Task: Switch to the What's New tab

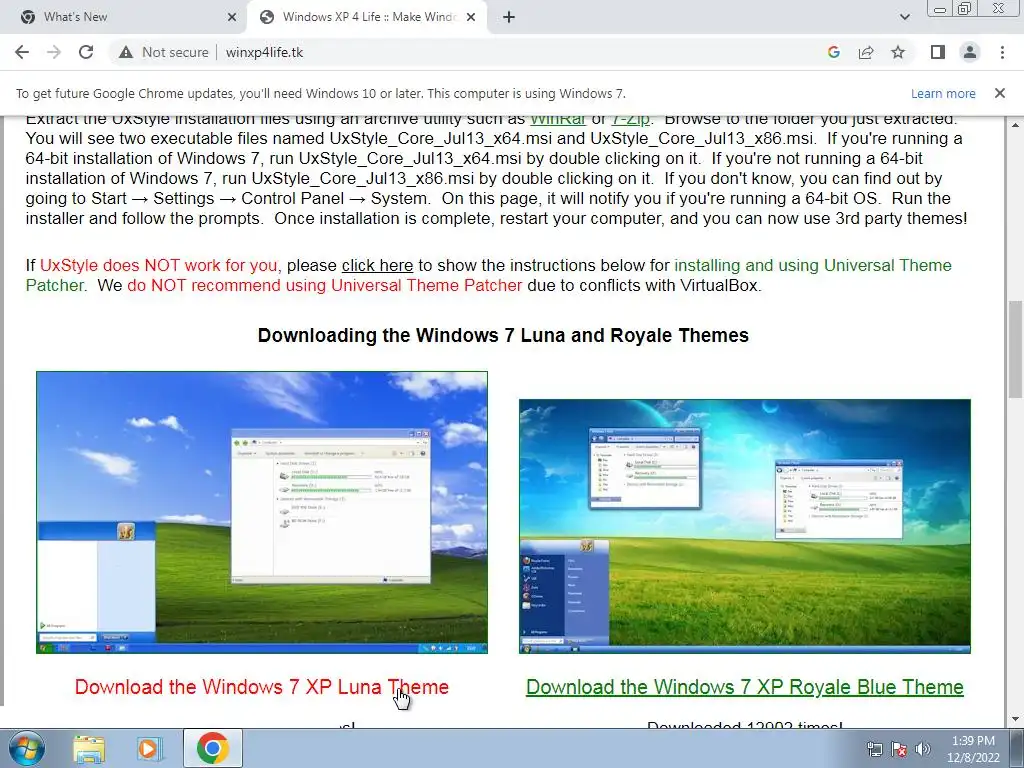Action: [x=124, y=17]
